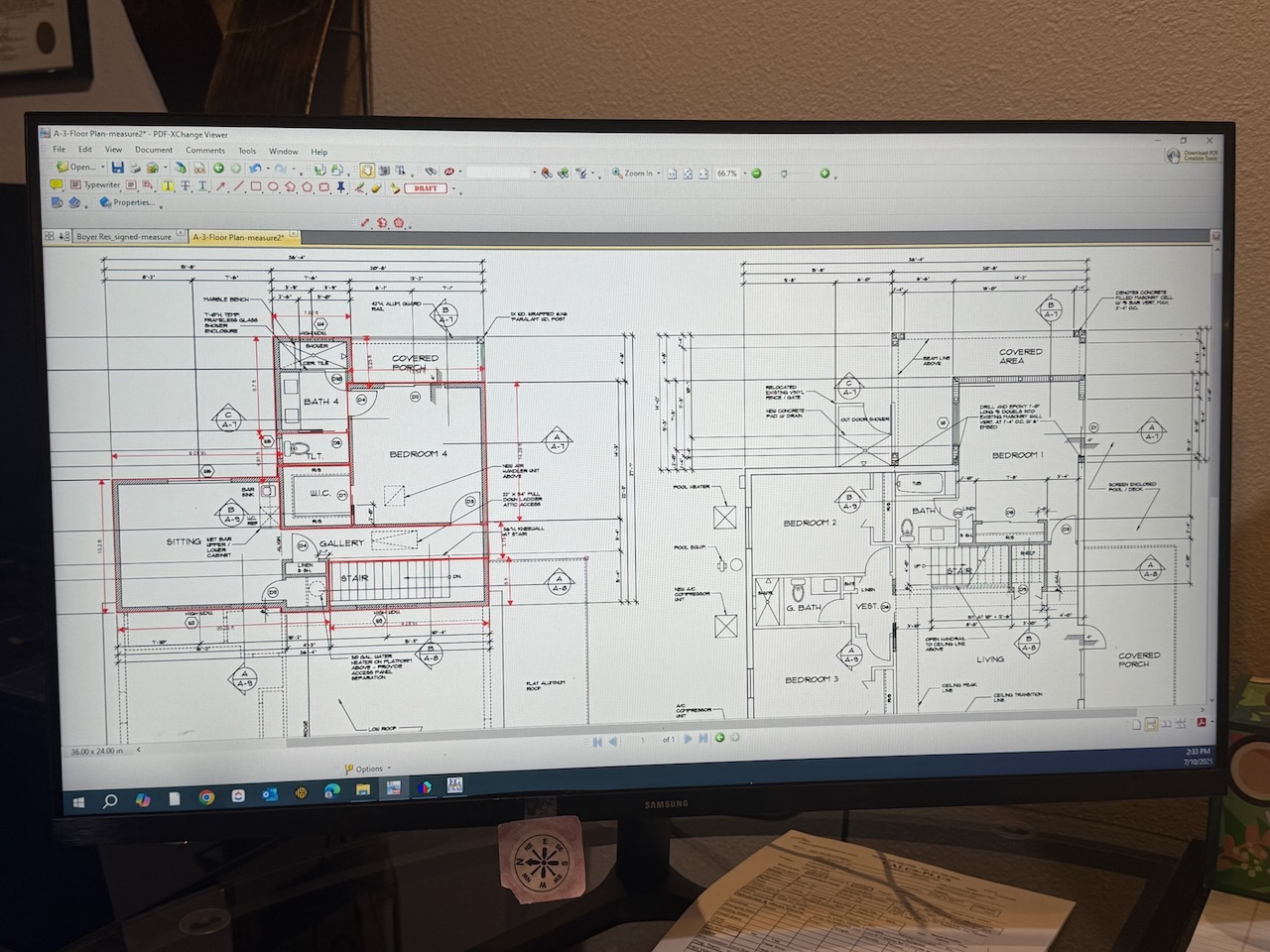1270x952 pixels.
Task: Open the Tools menu
Action: point(247,151)
